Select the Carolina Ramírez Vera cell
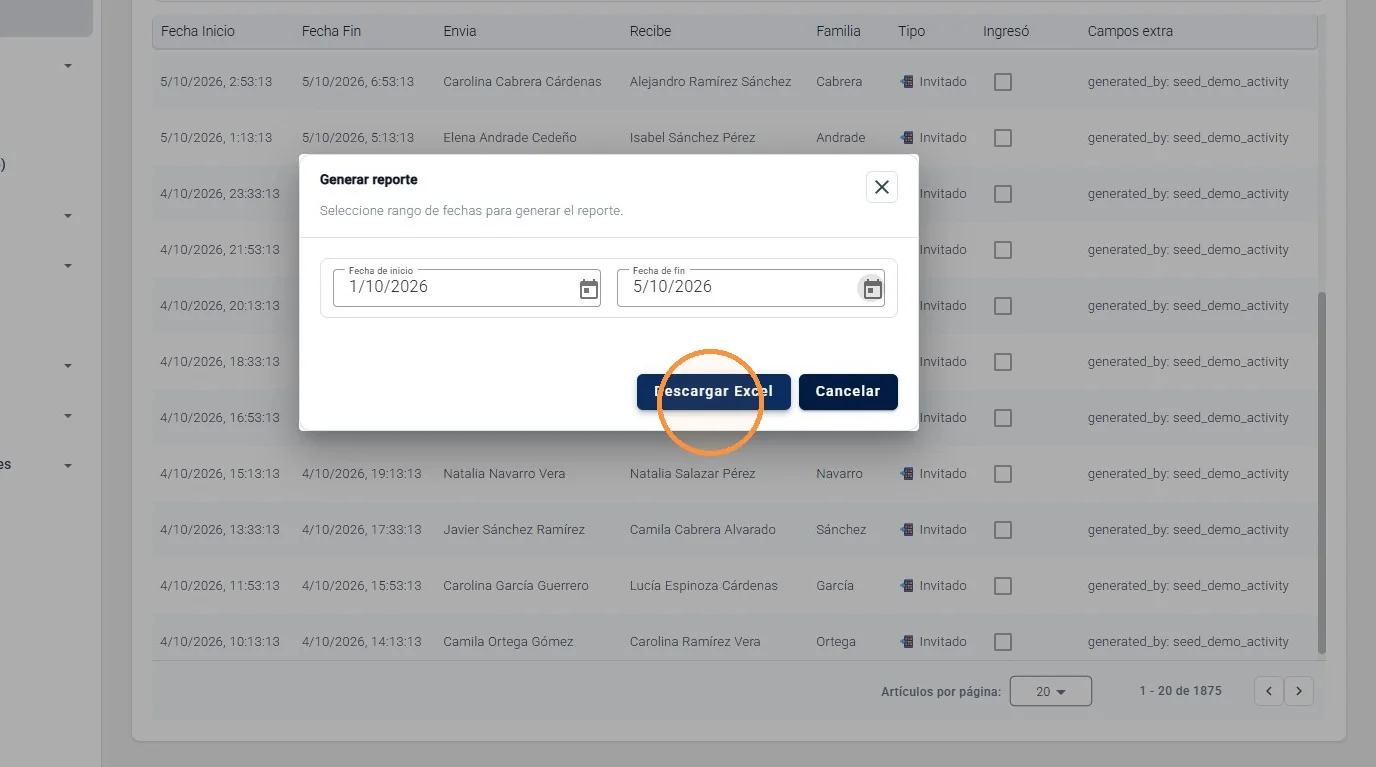 (695, 642)
